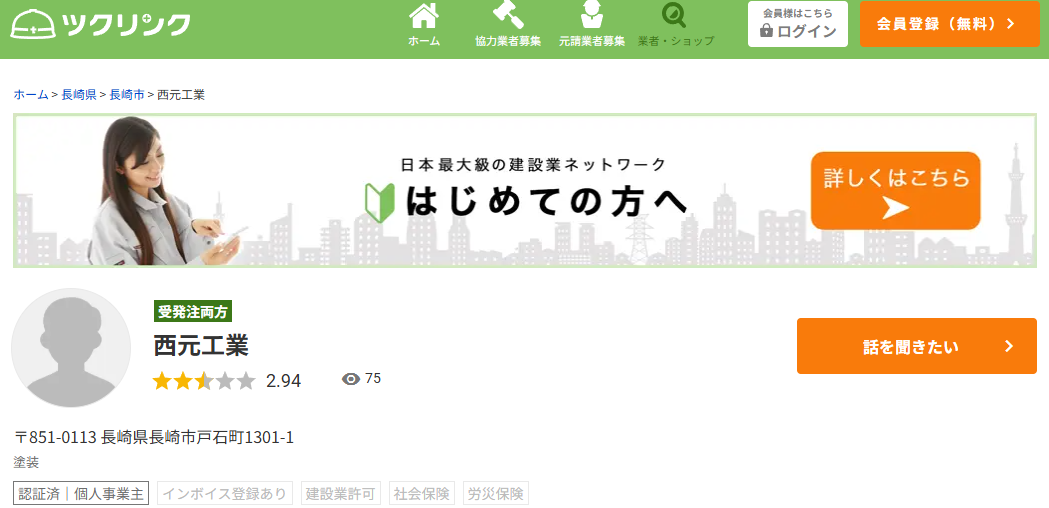
Task: Select the 元請業者募集 worker icon
Action: point(592,16)
